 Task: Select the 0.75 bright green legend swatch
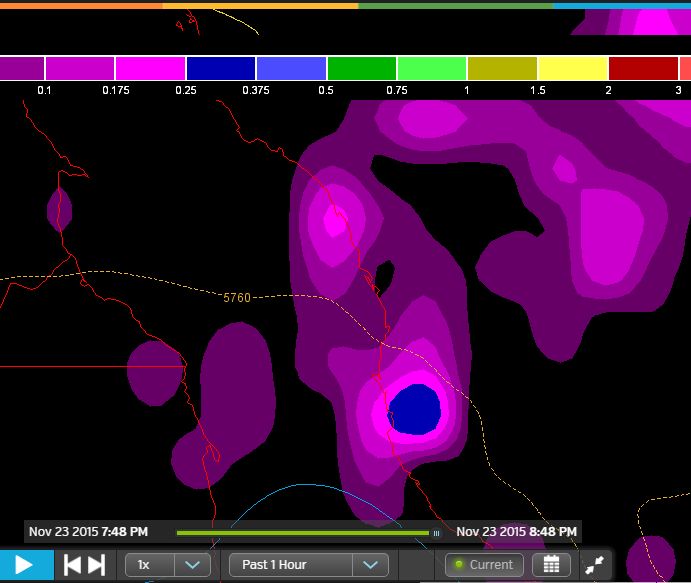432,68
